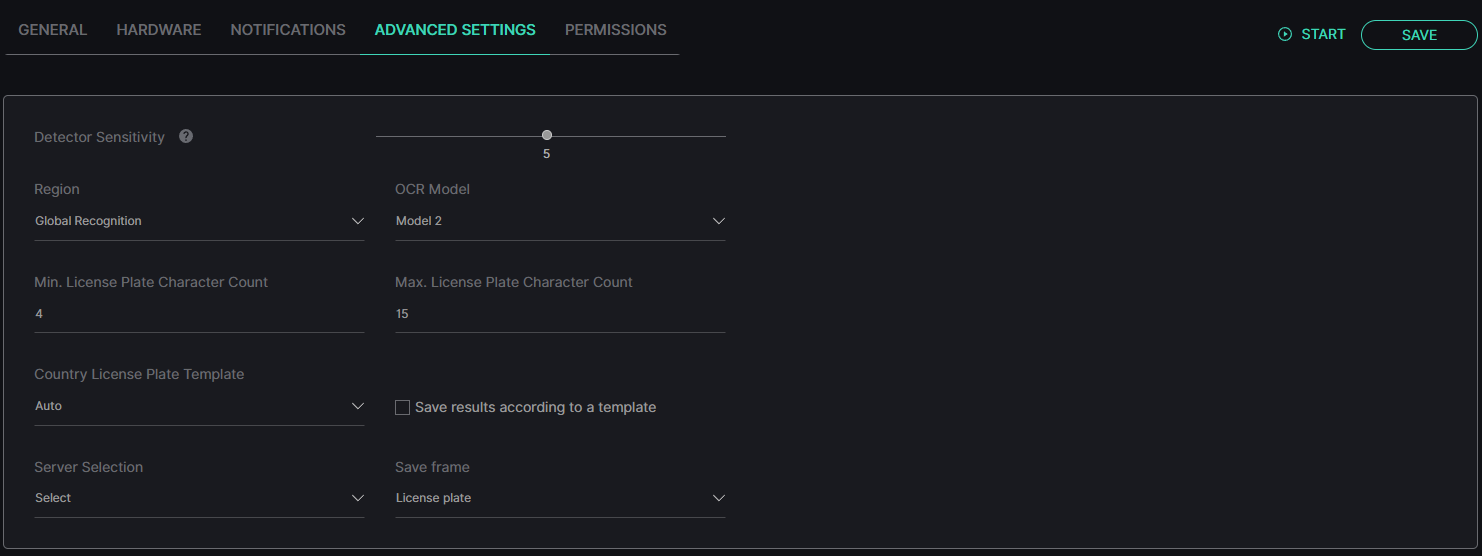Viewport: 1482px width, 556px height.
Task: Switch to the General tab
Action: tap(53, 30)
